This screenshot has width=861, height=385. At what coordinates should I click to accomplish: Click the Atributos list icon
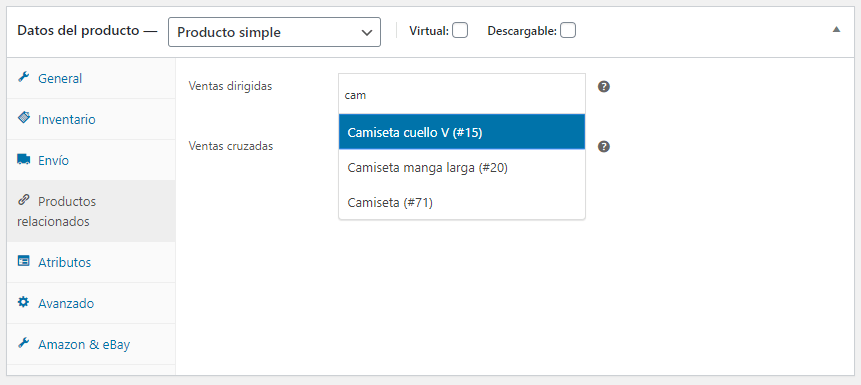(23, 261)
